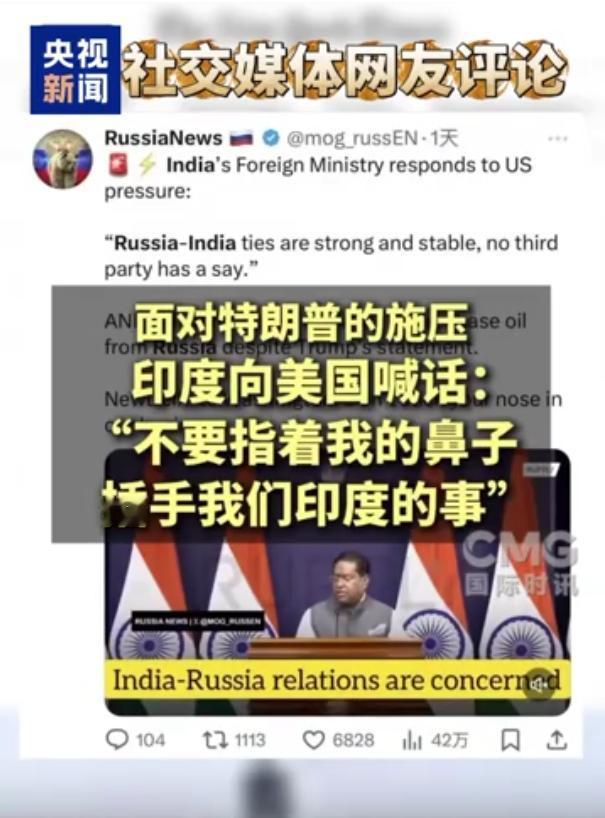Open the @mog_russEN handle link
Screen dimensions: 605x818
352,138
